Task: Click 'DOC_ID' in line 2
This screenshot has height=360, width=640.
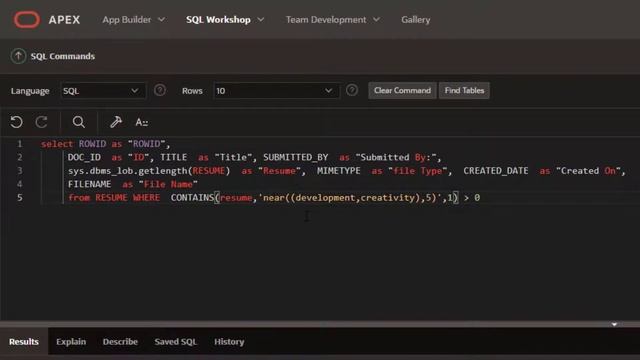Action: point(84,157)
